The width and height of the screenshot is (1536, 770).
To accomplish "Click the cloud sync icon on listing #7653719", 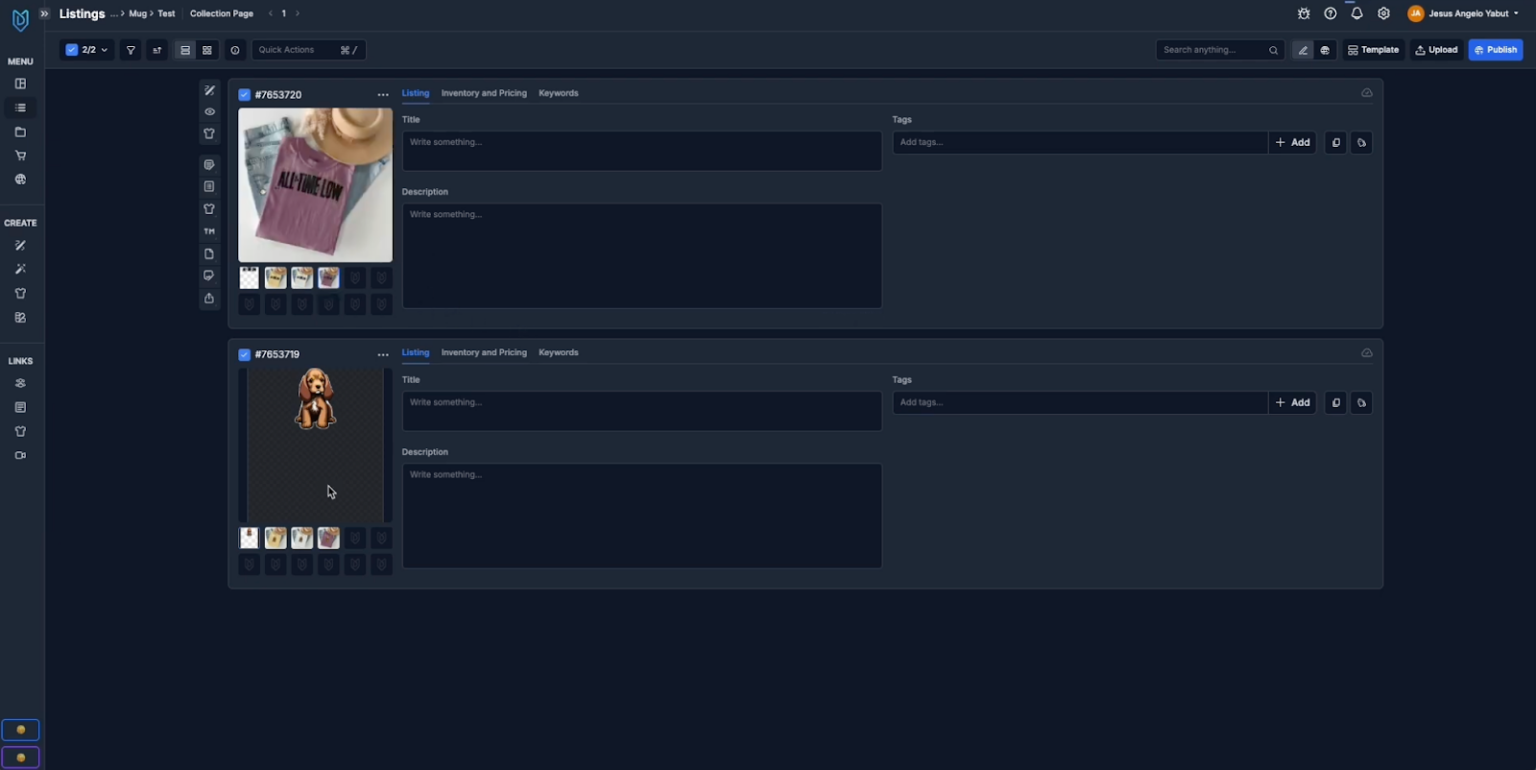I will [1366, 353].
